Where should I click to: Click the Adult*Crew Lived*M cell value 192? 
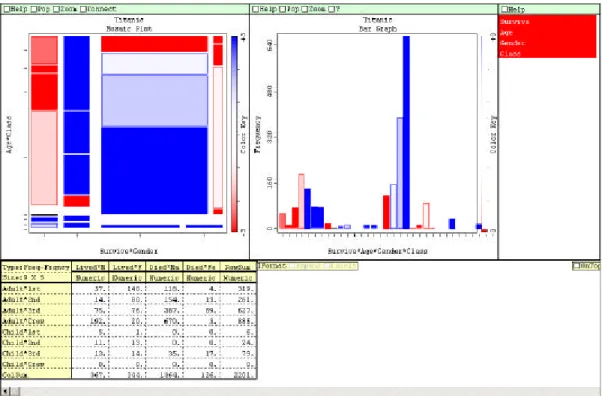[90, 321]
